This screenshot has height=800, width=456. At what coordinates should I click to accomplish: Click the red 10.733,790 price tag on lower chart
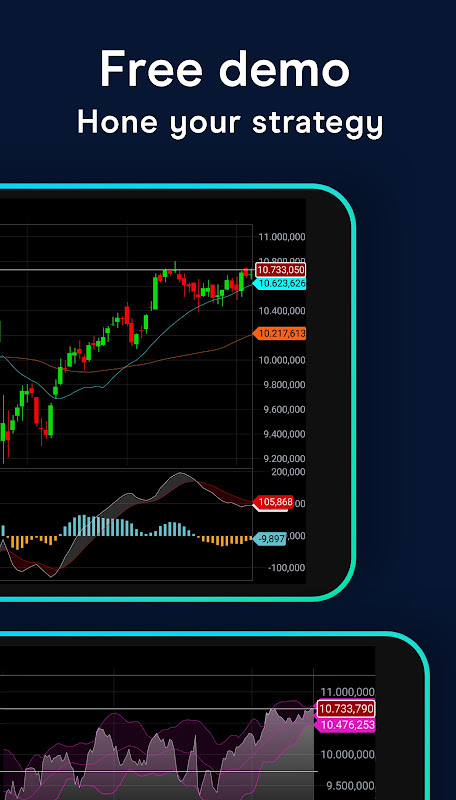click(x=346, y=709)
